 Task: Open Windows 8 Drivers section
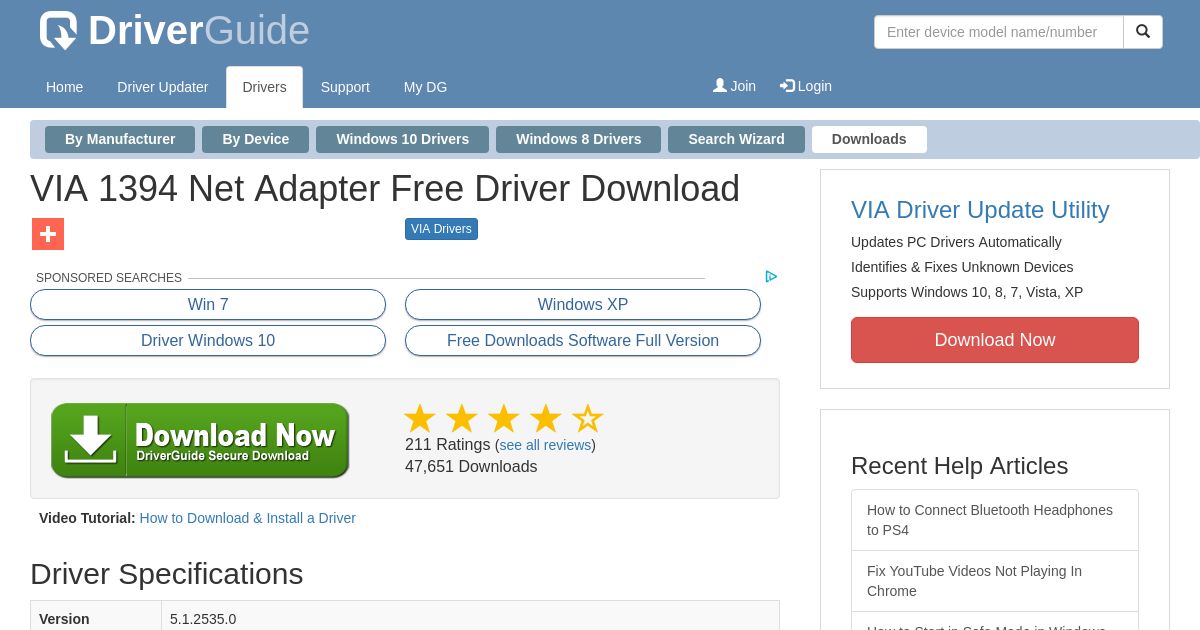[x=579, y=139]
